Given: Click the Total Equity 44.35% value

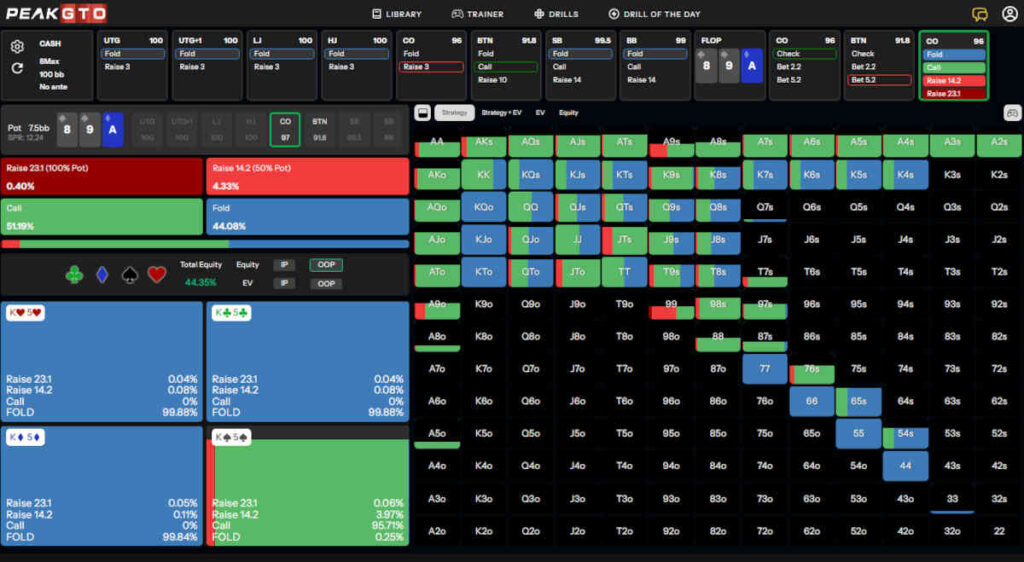Looking at the screenshot, I should tap(200, 283).
